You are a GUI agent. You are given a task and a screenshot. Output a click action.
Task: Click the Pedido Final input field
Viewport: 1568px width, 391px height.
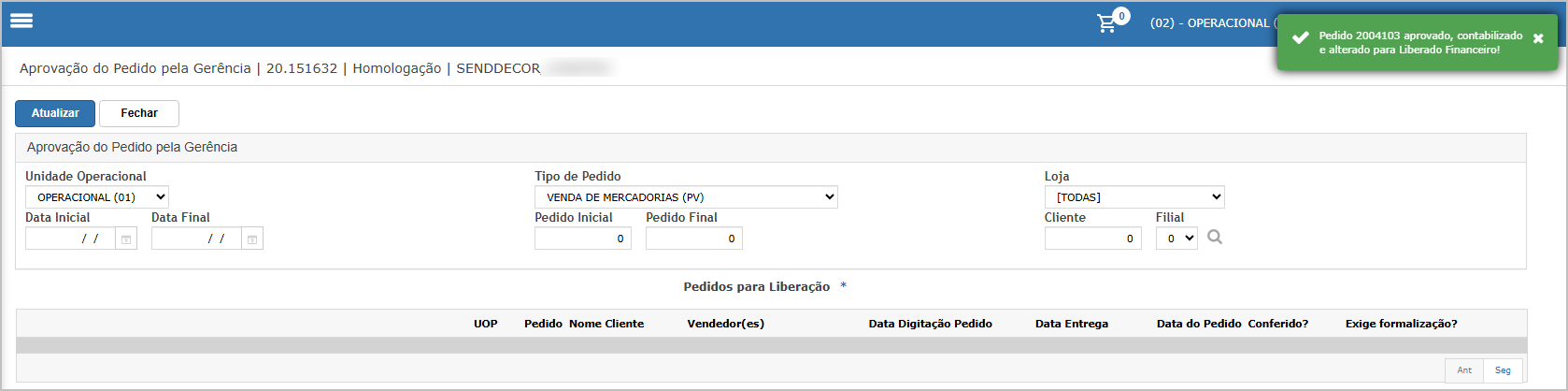[x=694, y=239]
